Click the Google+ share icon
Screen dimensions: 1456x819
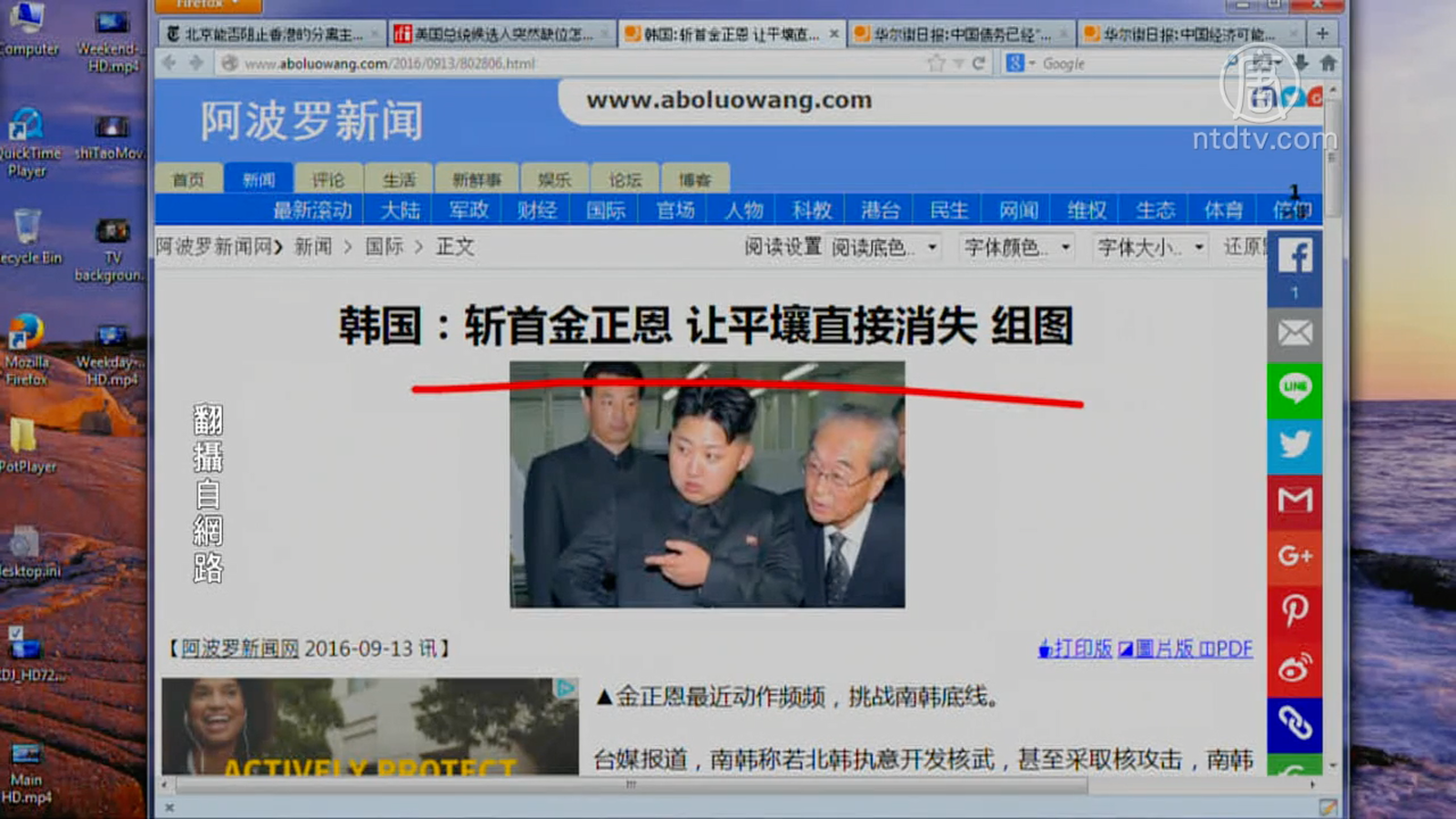click(1294, 555)
